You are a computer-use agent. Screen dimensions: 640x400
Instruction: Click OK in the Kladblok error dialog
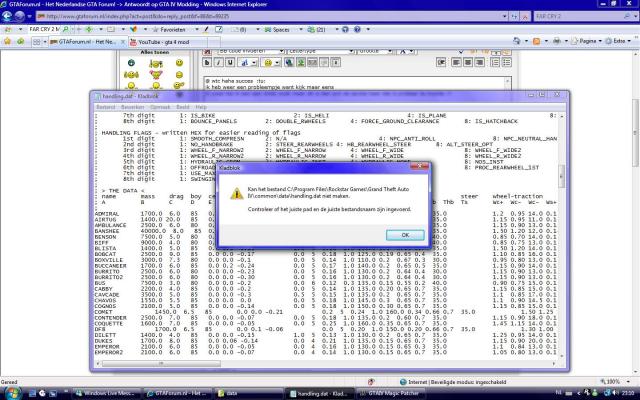(x=405, y=235)
